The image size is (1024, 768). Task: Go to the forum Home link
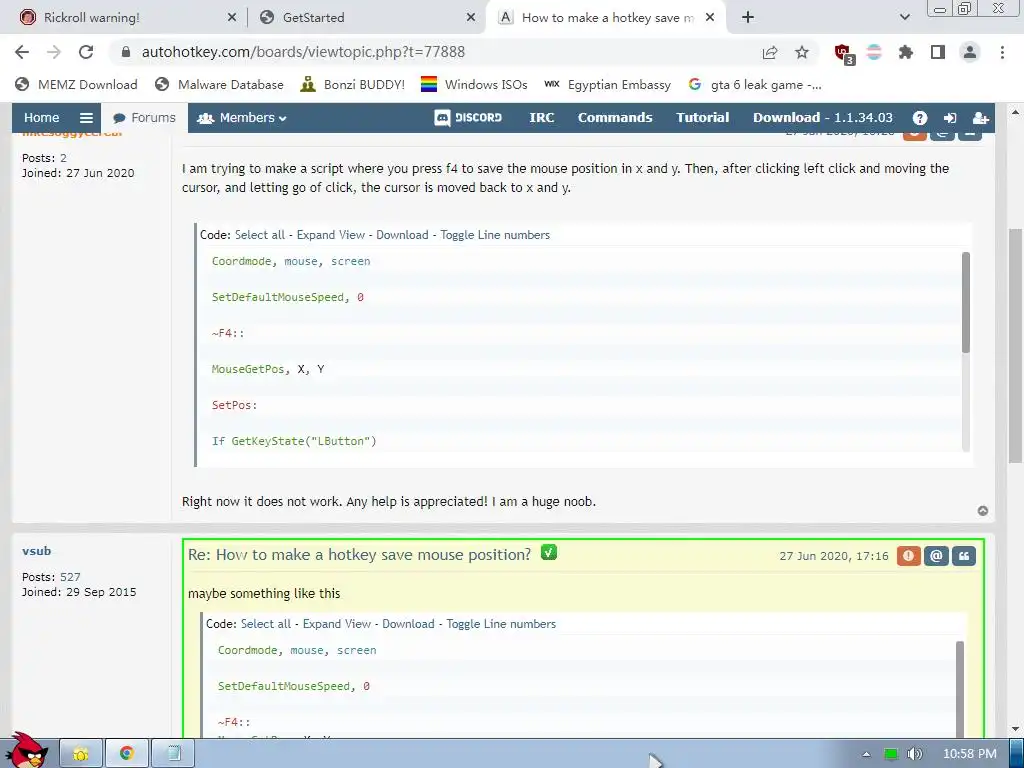(41, 118)
